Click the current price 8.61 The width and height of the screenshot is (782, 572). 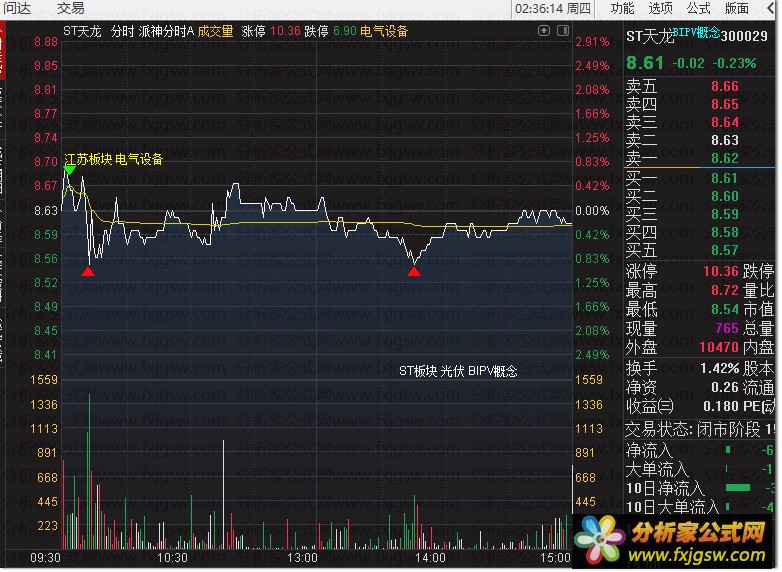coord(645,63)
